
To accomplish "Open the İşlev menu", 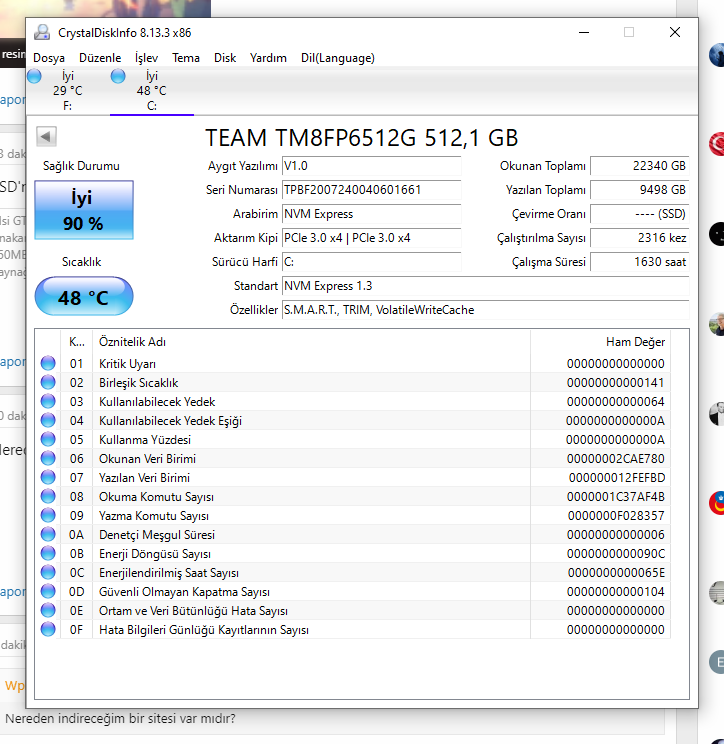I will (146, 58).
